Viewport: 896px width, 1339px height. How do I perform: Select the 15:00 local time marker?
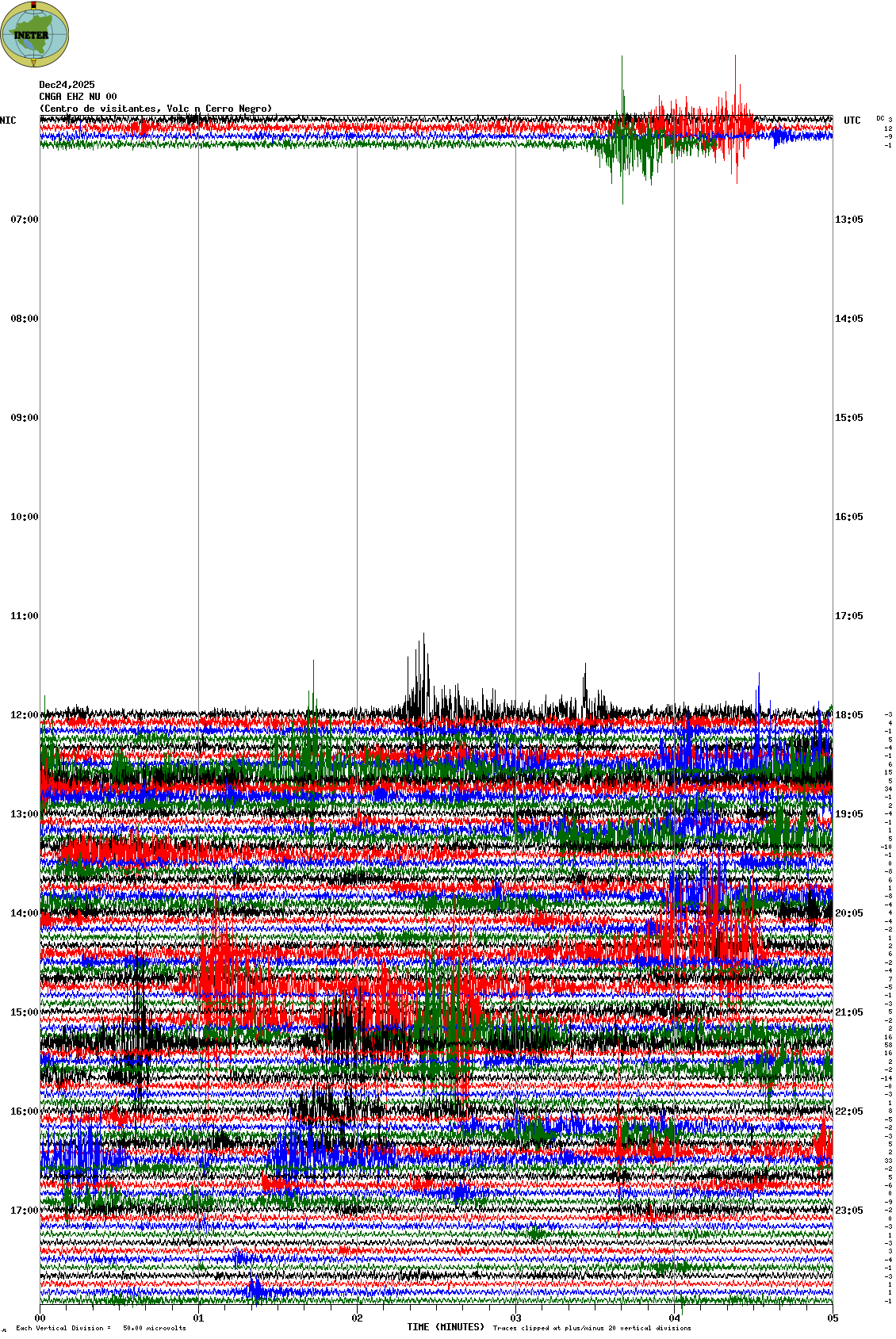coord(24,1012)
